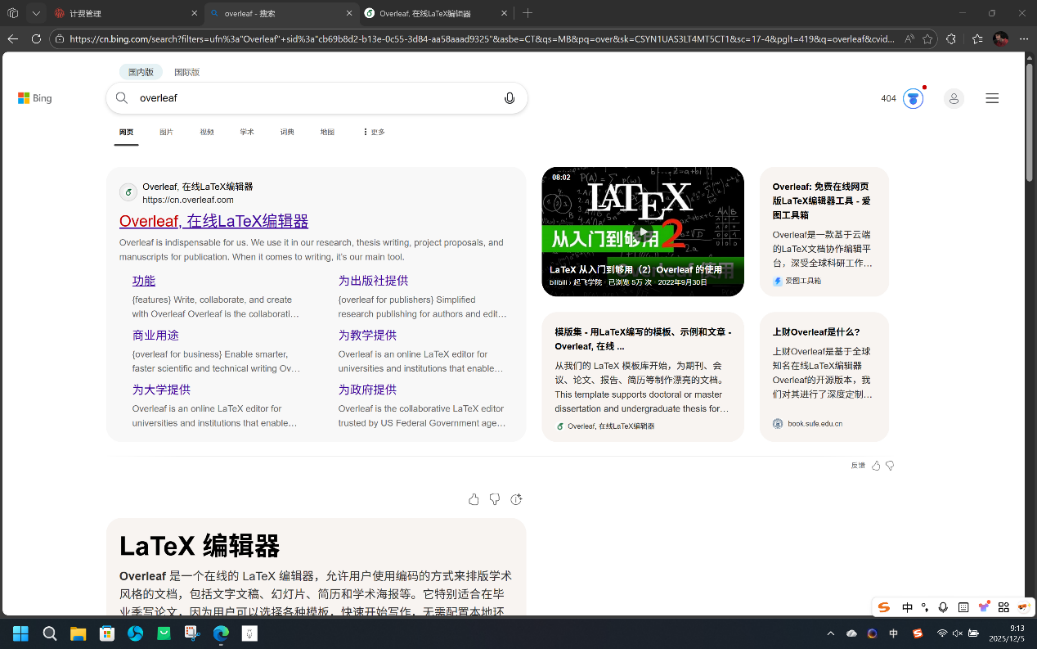1037x649 pixels.
Task: Expand the 更多 search categories menu
Action: click(x=373, y=132)
